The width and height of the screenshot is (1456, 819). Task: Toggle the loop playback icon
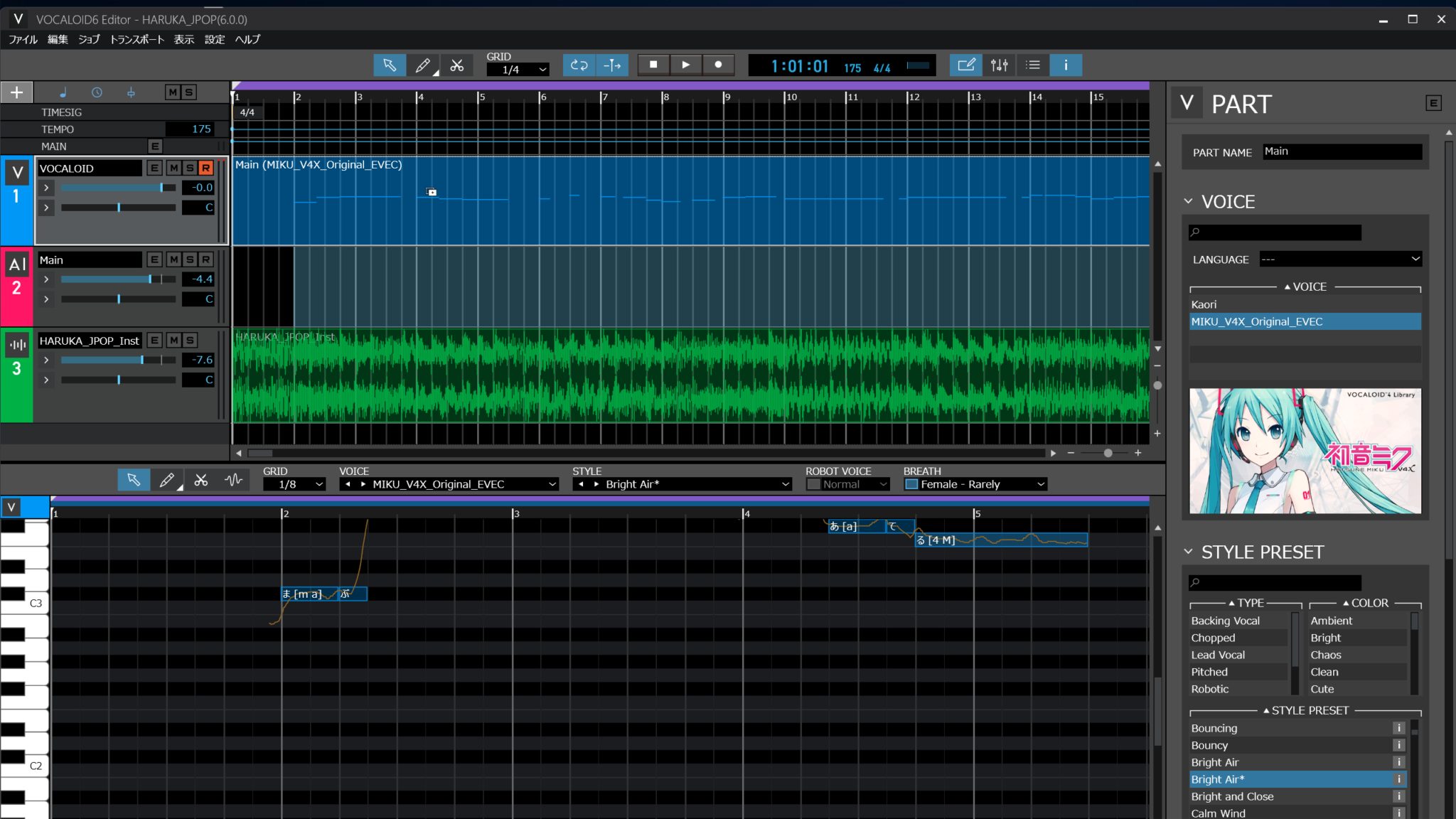(579, 65)
